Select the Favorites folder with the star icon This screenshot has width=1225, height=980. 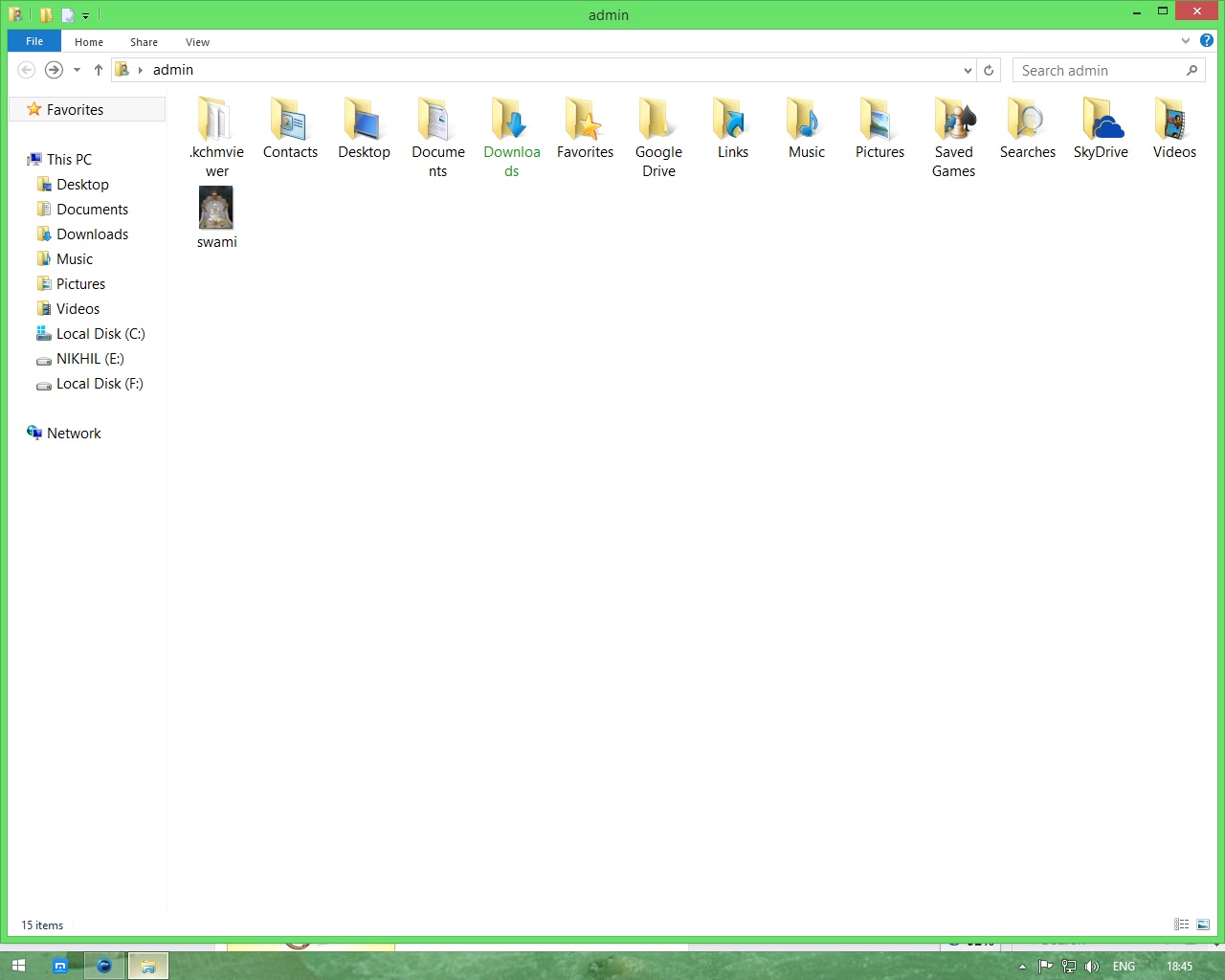585,128
